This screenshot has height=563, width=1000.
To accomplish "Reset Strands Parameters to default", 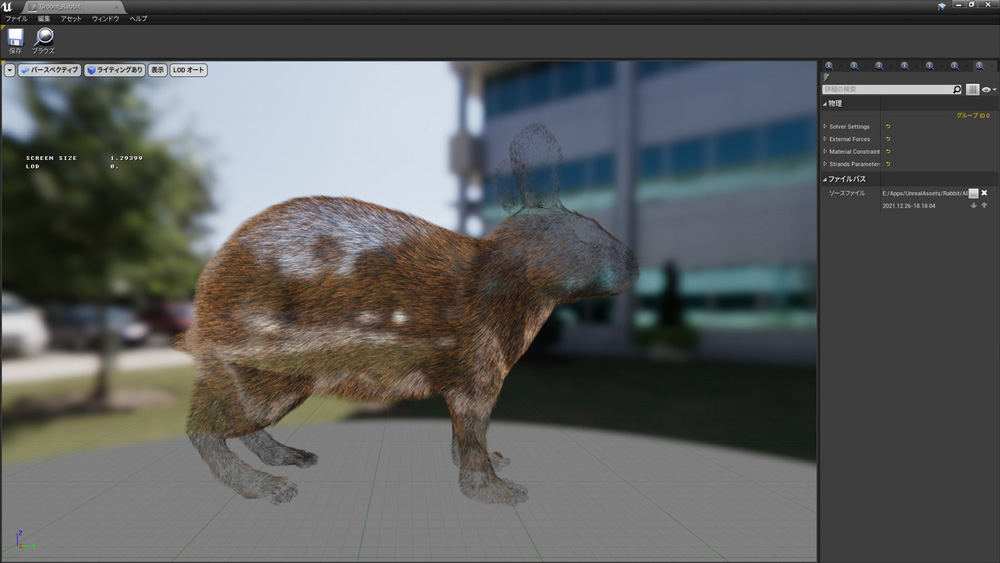I will [x=888, y=164].
